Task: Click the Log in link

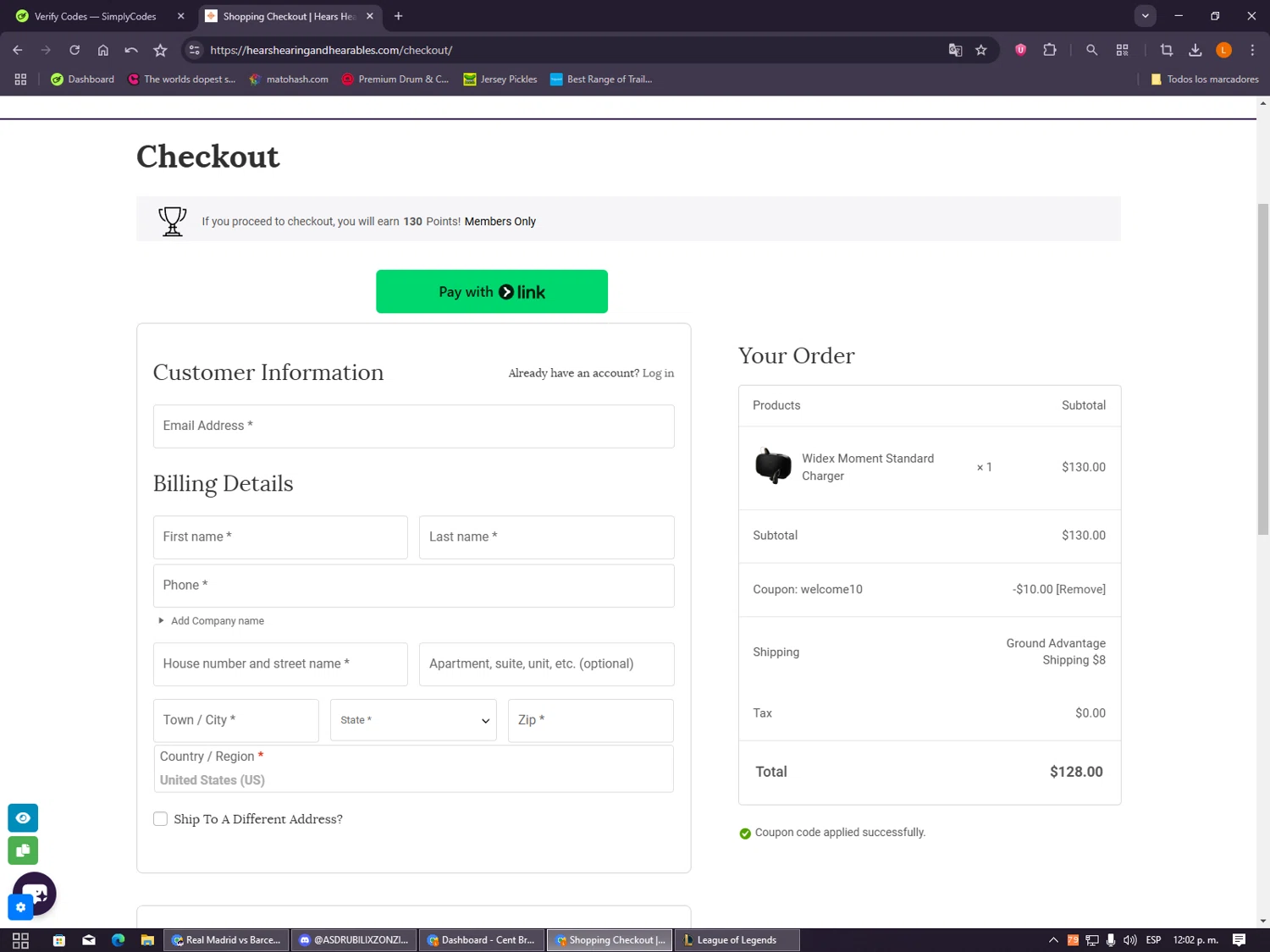Action: tap(658, 373)
